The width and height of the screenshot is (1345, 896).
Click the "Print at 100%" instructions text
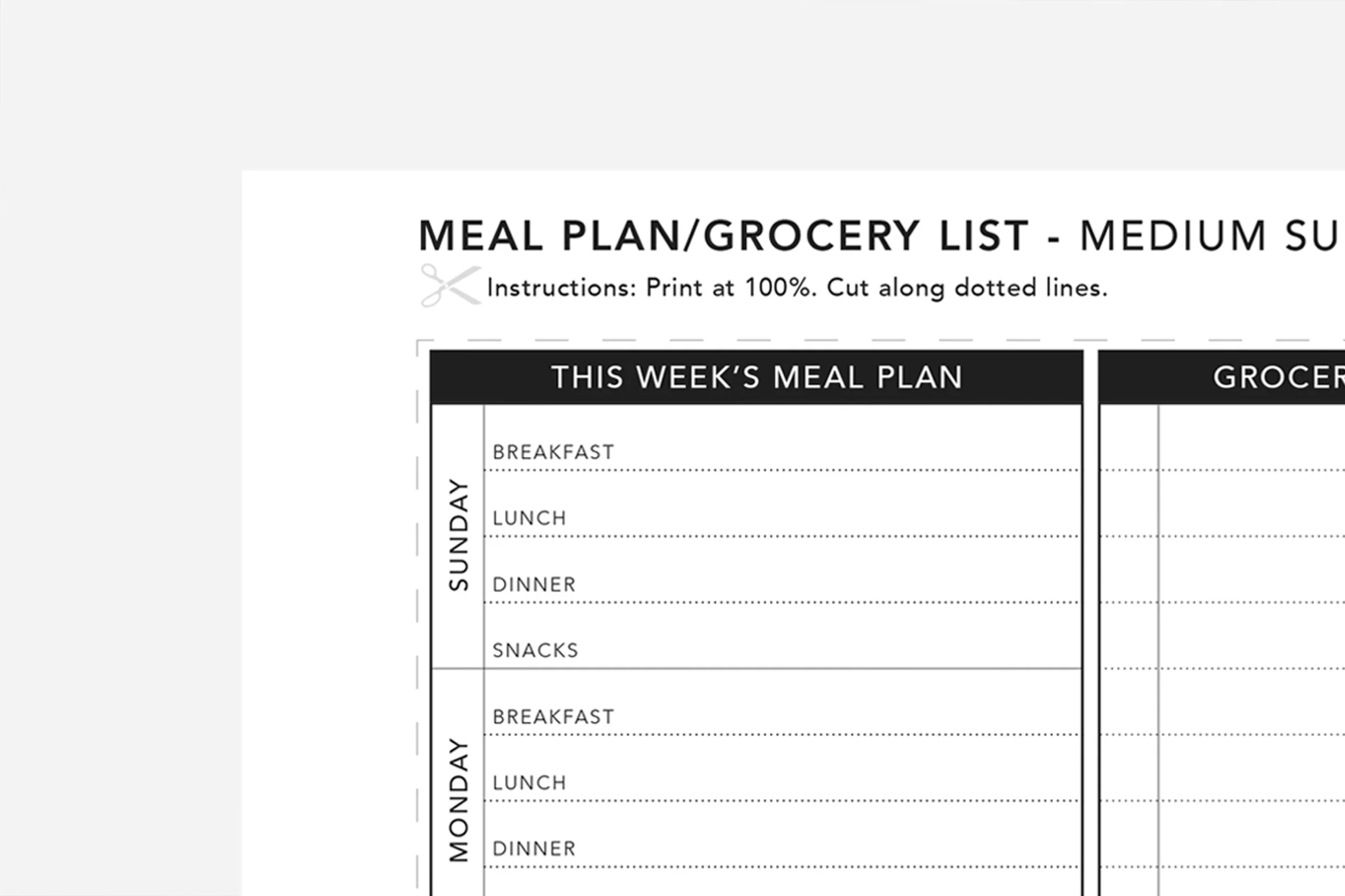[797, 288]
